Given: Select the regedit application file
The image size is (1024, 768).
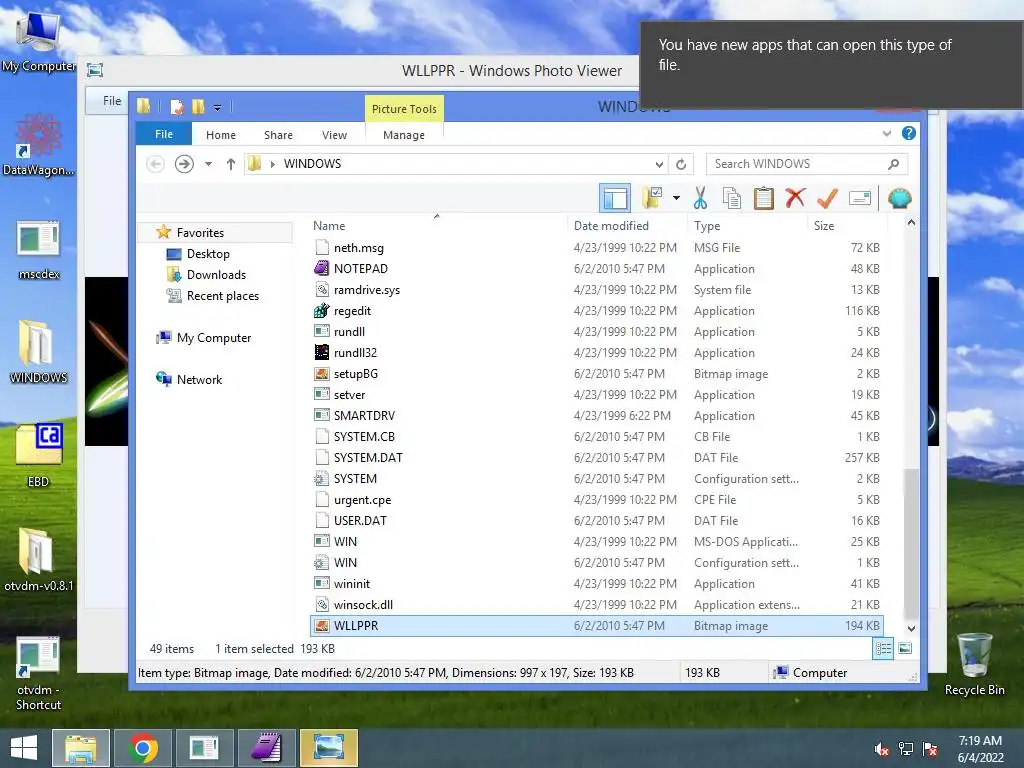Looking at the screenshot, I should [x=597, y=311].
